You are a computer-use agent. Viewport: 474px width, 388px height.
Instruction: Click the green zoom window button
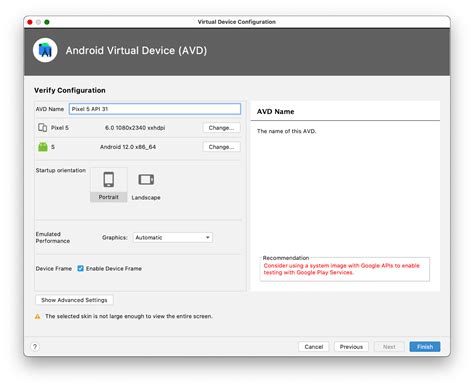point(47,22)
